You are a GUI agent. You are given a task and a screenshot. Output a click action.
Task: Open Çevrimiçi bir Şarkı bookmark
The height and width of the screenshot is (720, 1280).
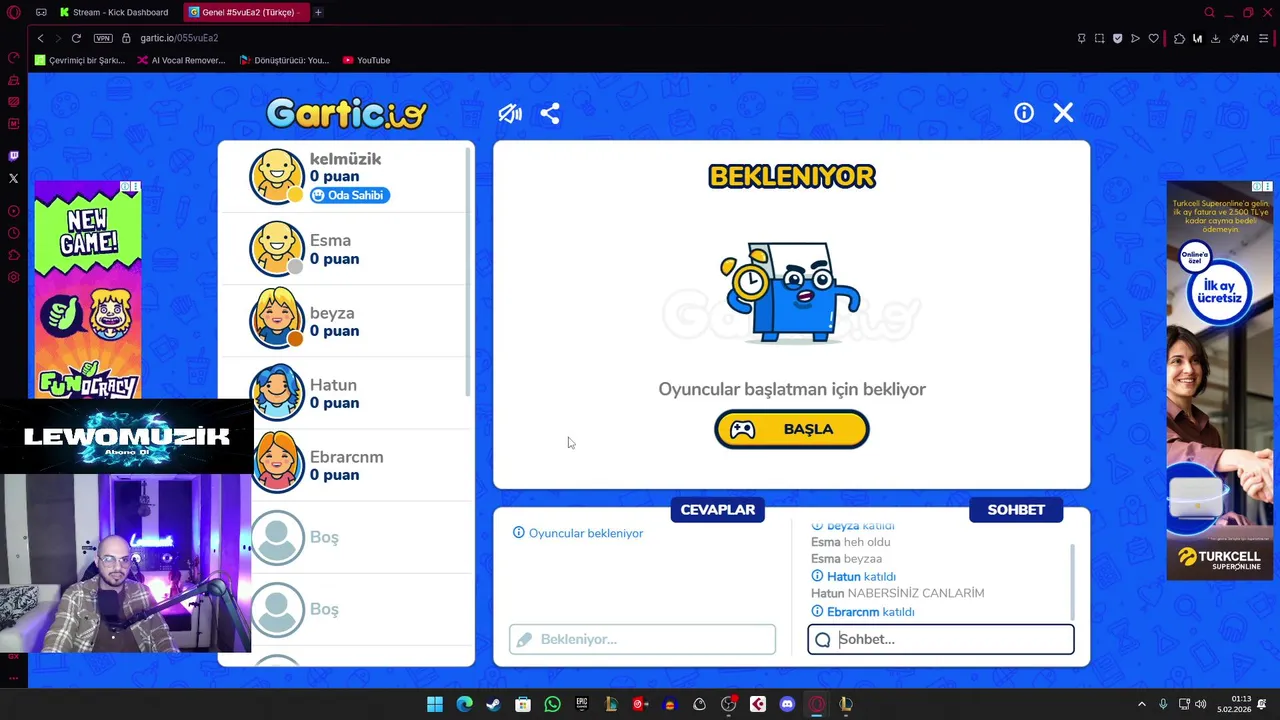[80, 60]
